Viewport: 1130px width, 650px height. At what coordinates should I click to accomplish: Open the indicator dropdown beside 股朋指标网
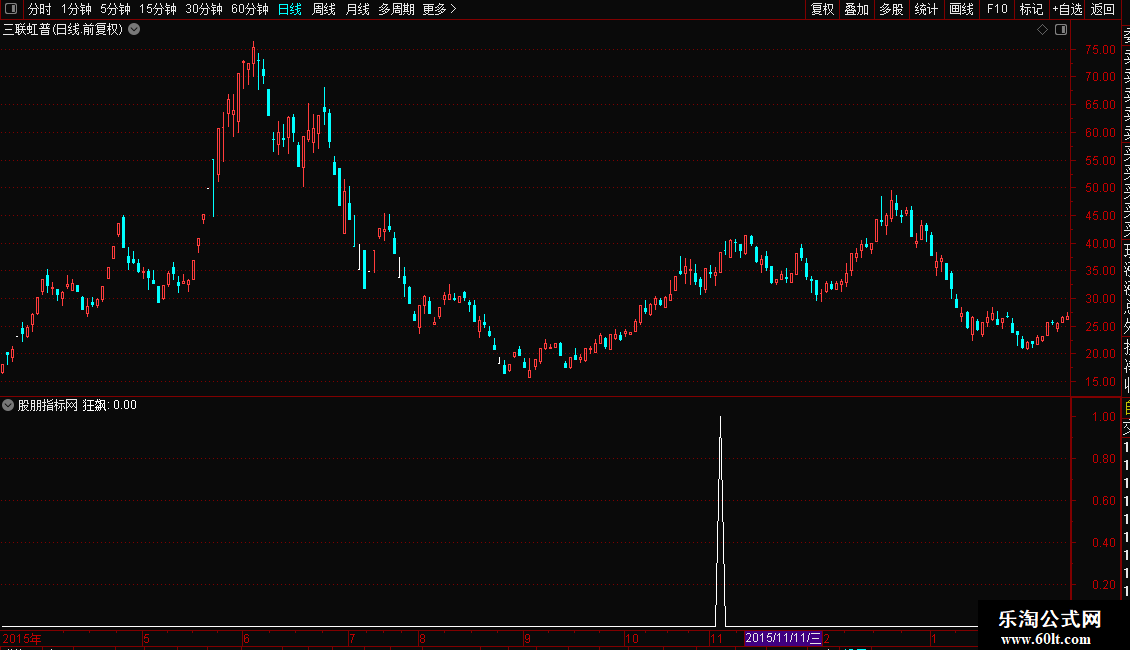click(8, 405)
